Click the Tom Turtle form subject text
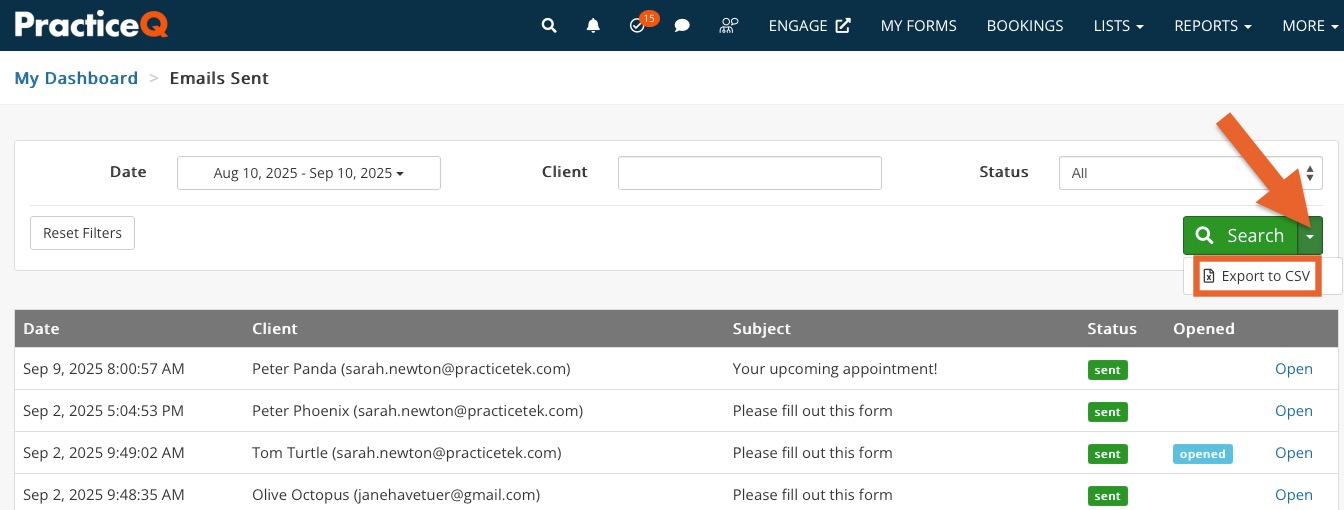 click(813, 453)
